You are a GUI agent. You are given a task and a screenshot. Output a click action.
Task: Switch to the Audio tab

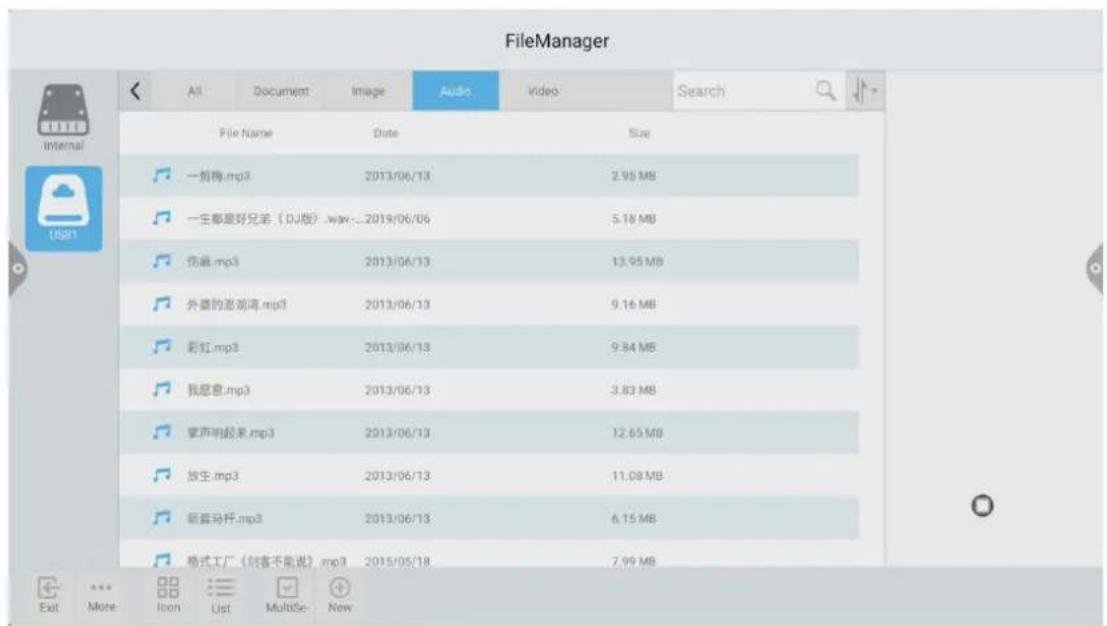[x=455, y=91]
